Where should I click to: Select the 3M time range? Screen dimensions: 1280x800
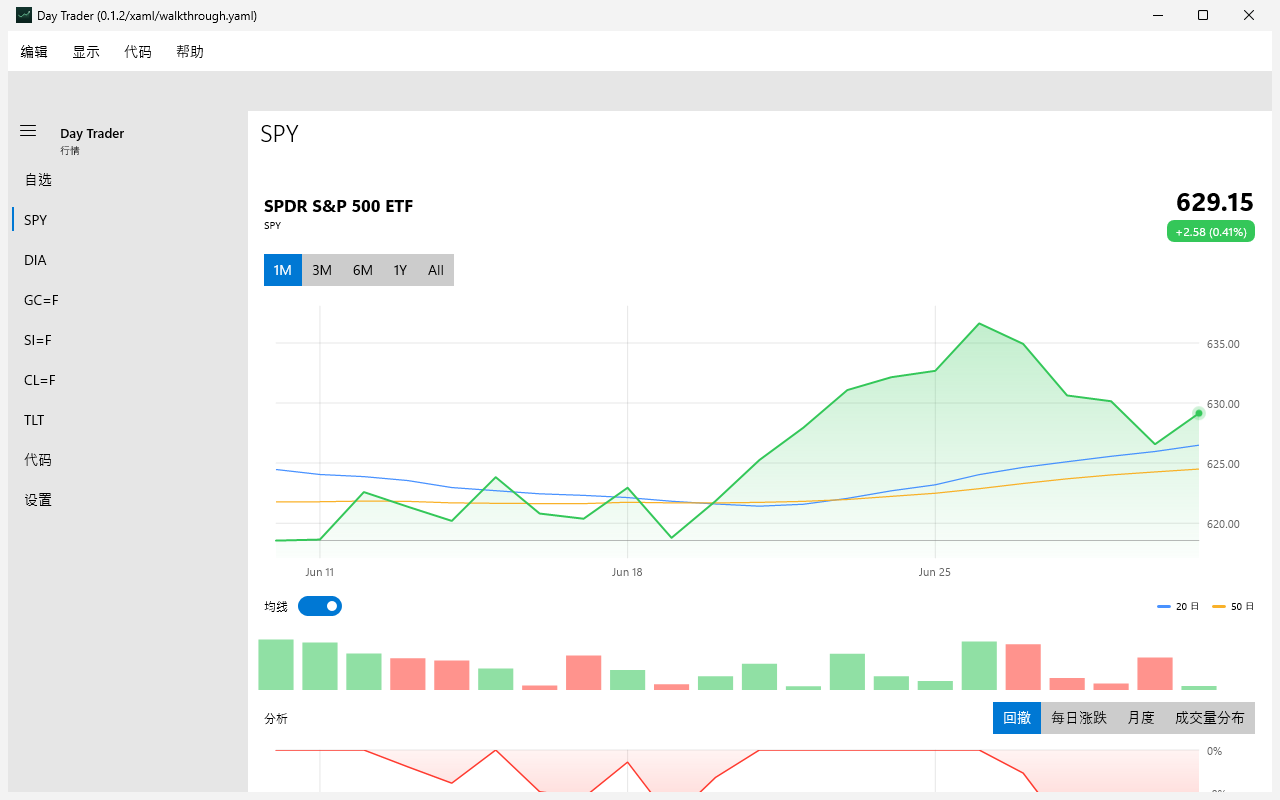pyautogui.click(x=322, y=270)
